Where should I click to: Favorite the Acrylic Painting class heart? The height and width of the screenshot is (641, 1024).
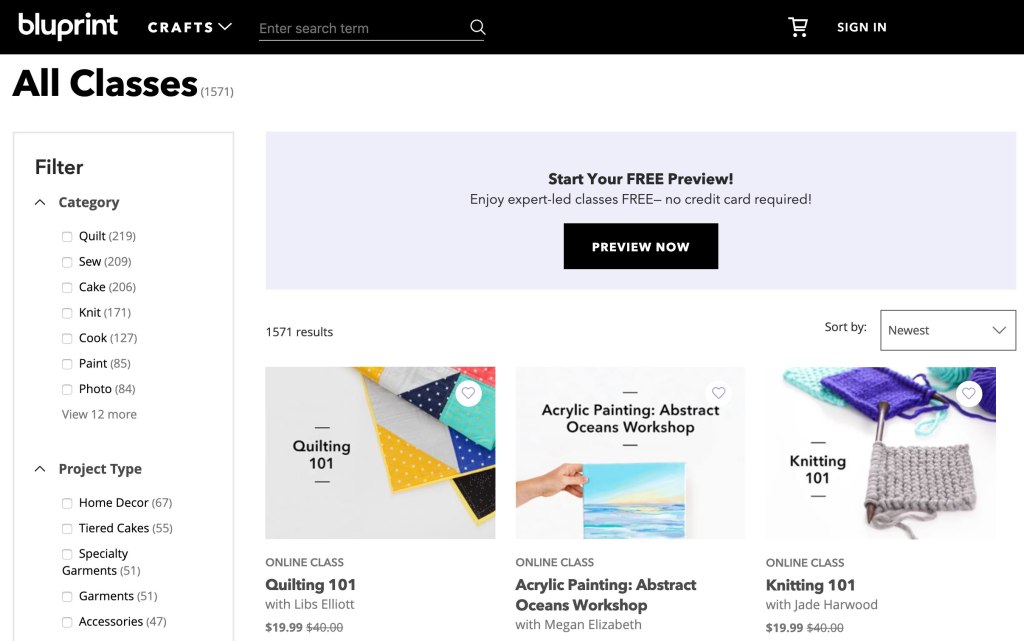point(718,393)
